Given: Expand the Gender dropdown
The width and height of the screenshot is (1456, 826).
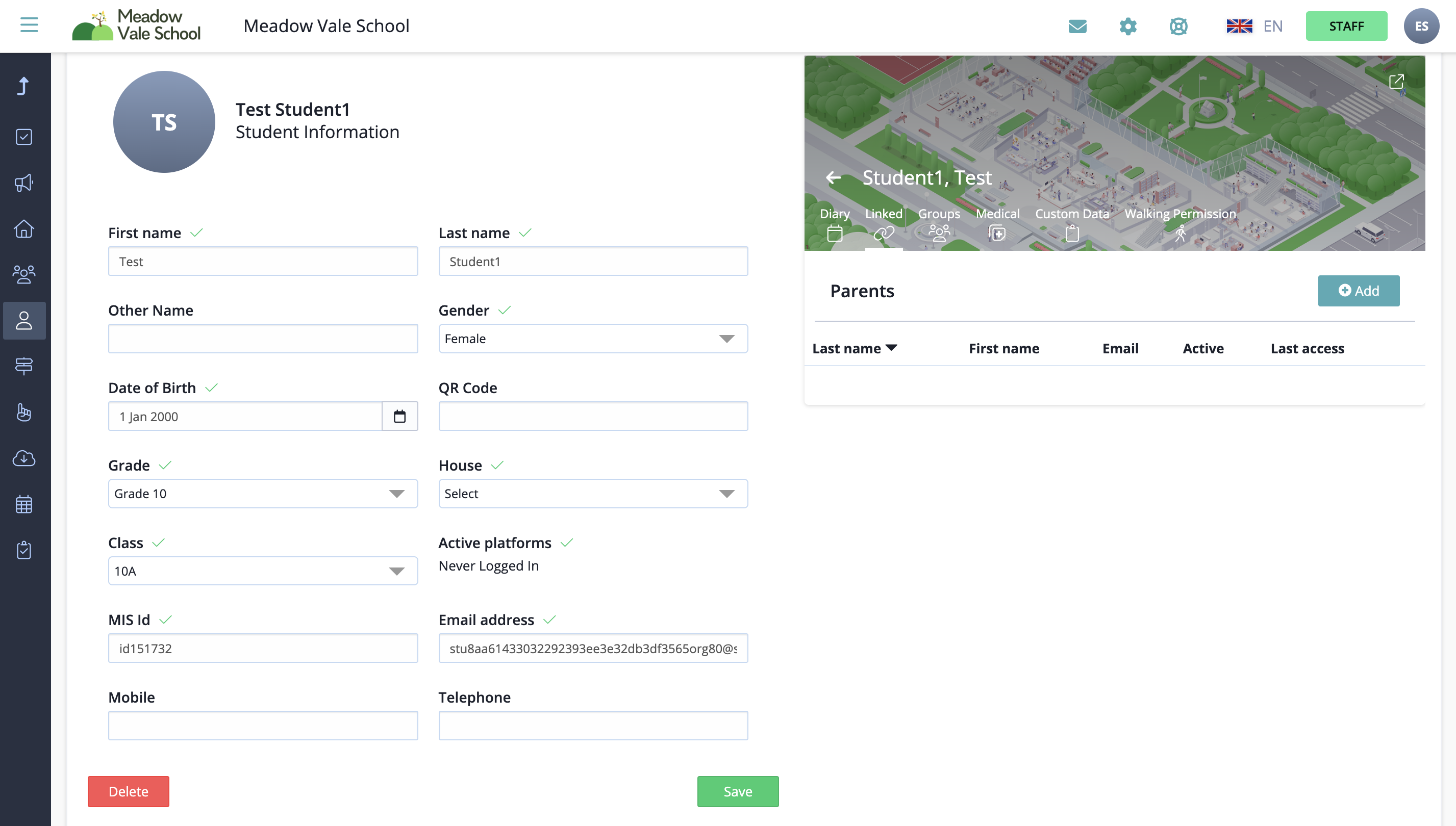Looking at the screenshot, I should tap(593, 339).
